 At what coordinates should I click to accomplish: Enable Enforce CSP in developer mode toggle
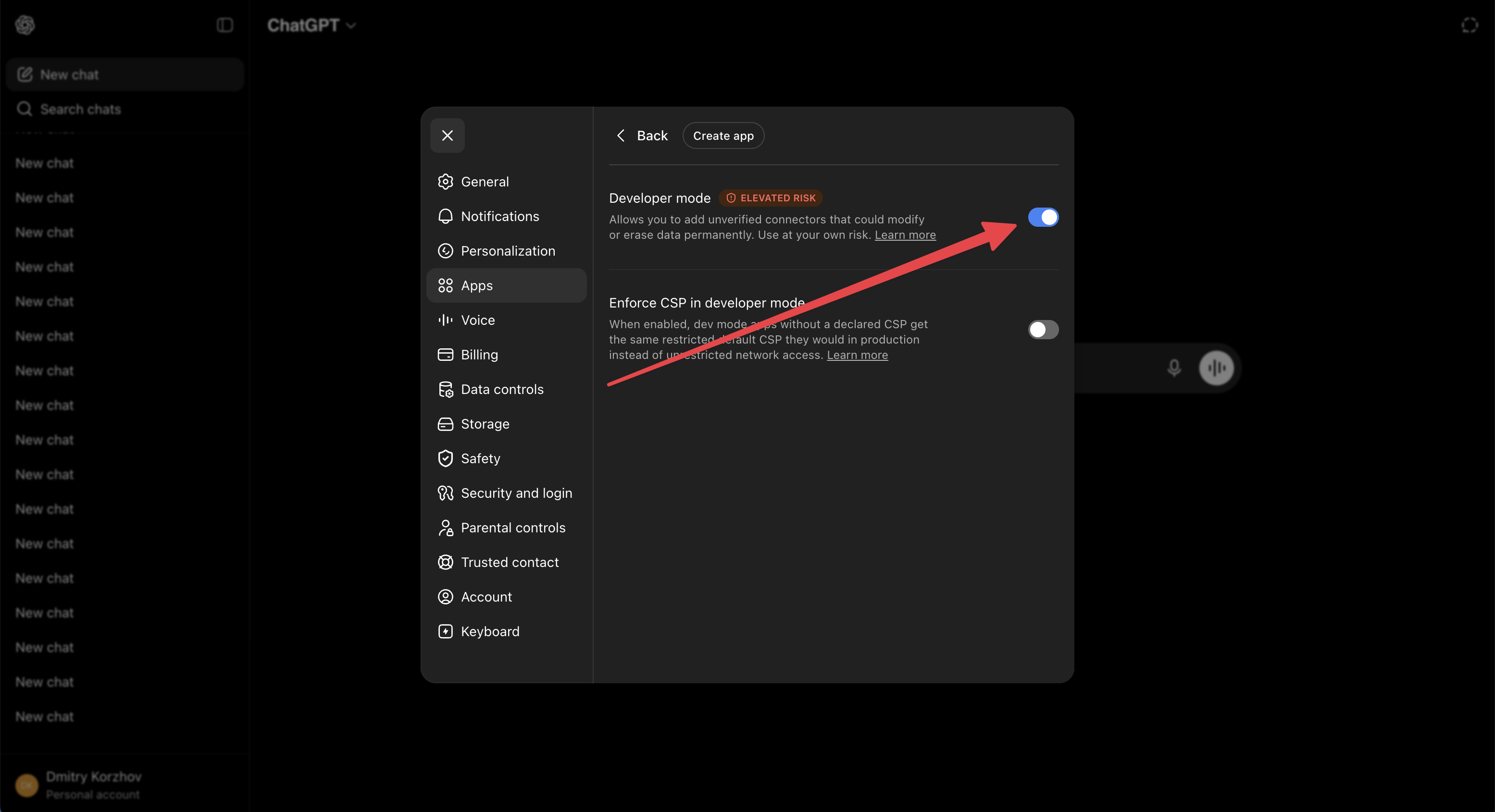[x=1043, y=330]
